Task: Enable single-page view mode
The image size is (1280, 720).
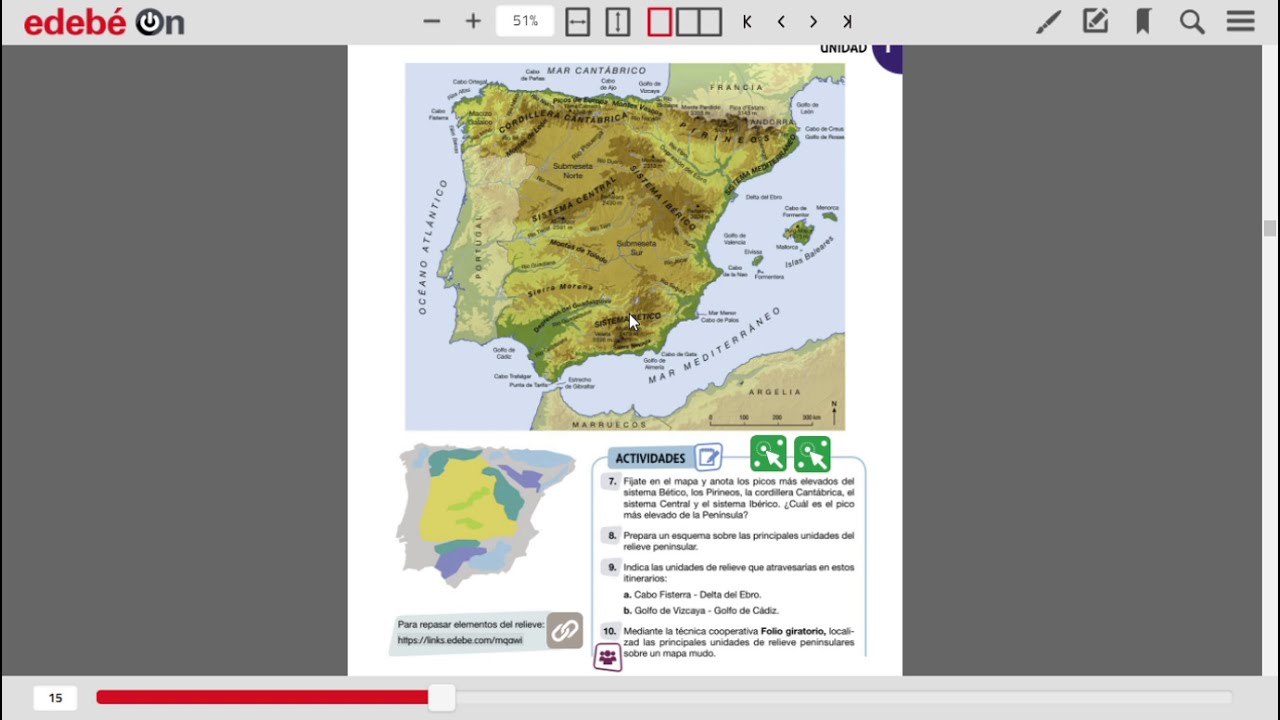Action: pyautogui.click(x=659, y=20)
